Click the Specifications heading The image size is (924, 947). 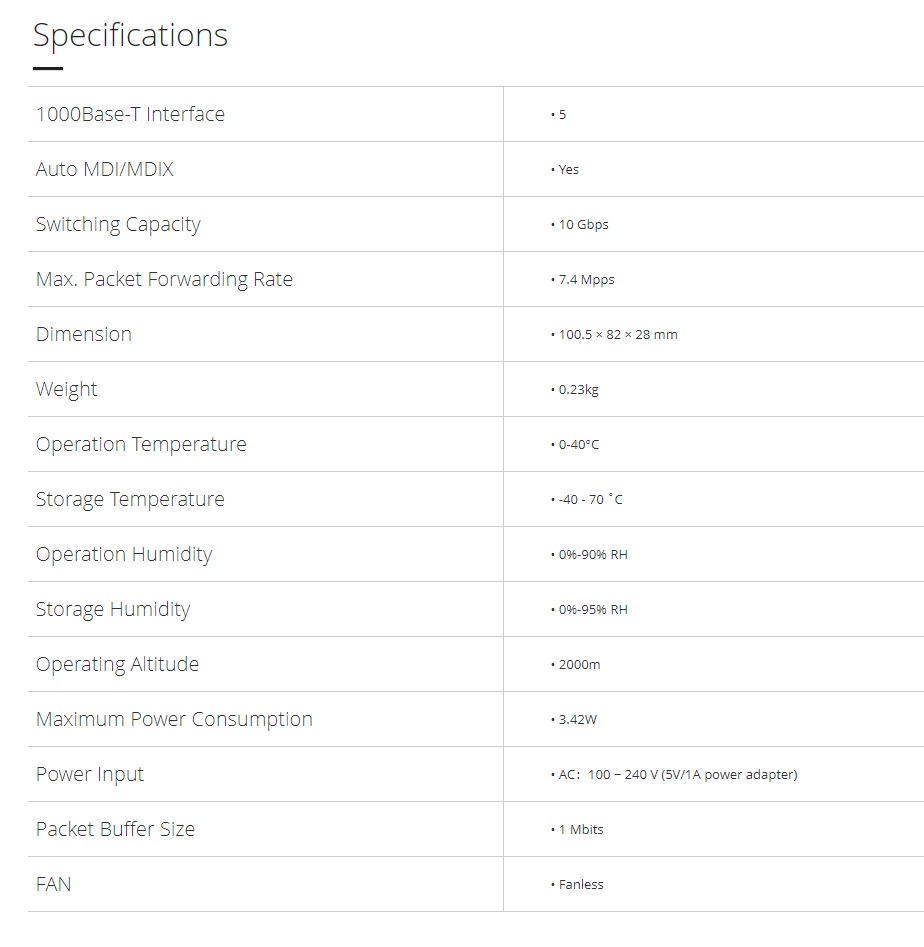130,36
